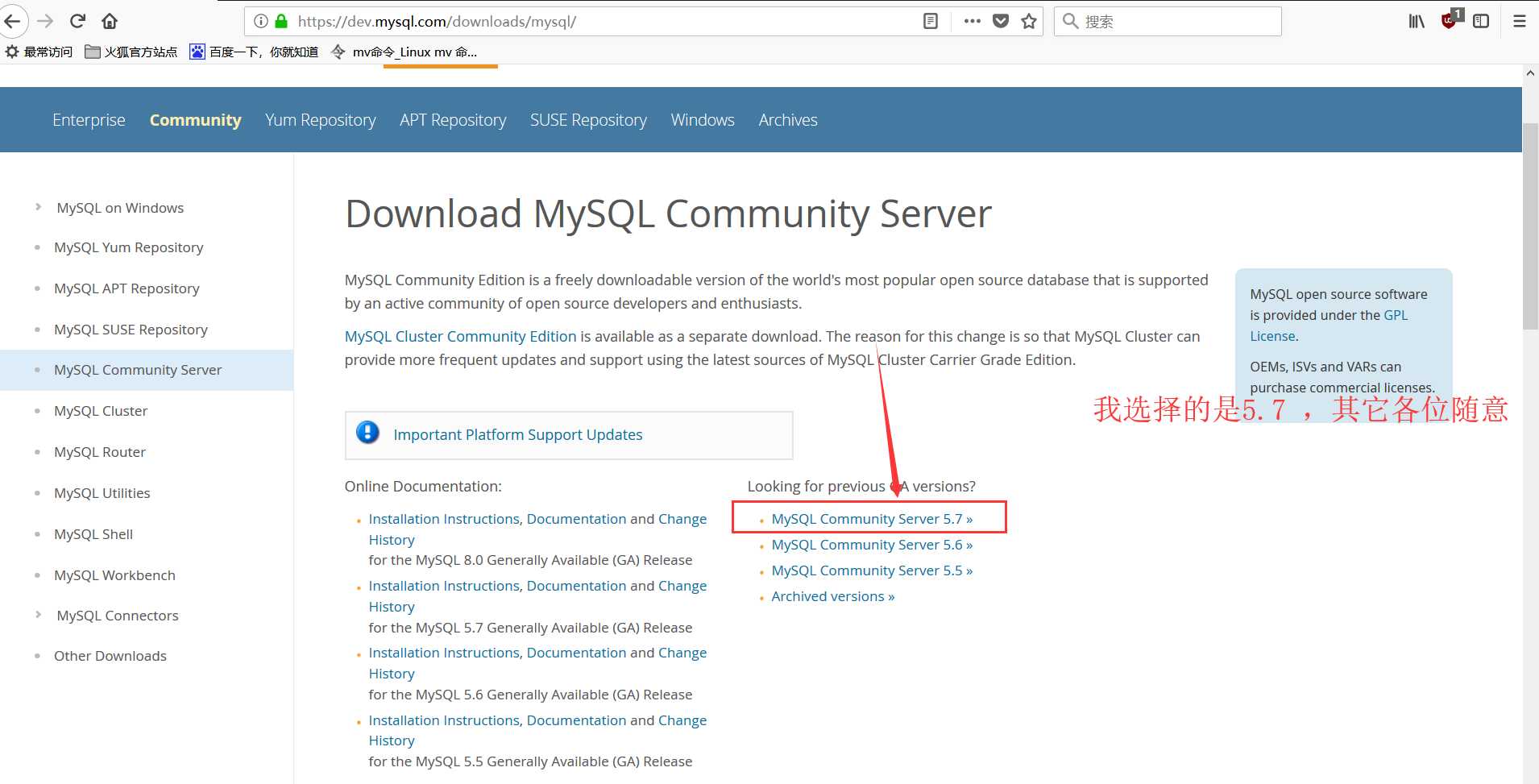Click the browser forward arrow button
The height and width of the screenshot is (784, 1539).
[46, 21]
